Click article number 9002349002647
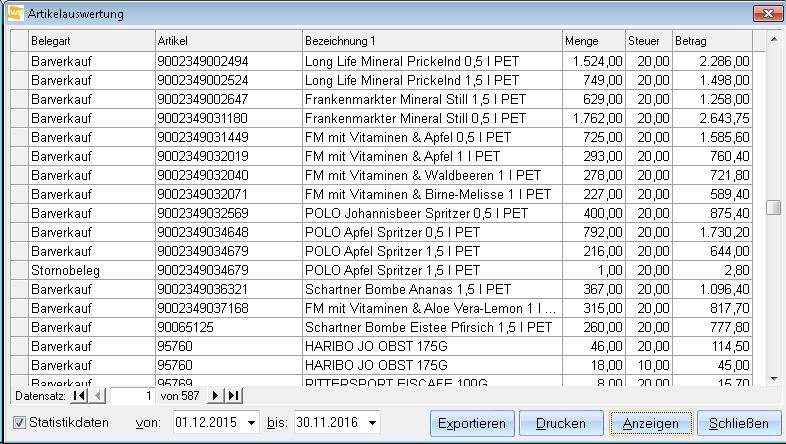Image resolution: width=786 pixels, height=444 pixels. (x=203, y=99)
